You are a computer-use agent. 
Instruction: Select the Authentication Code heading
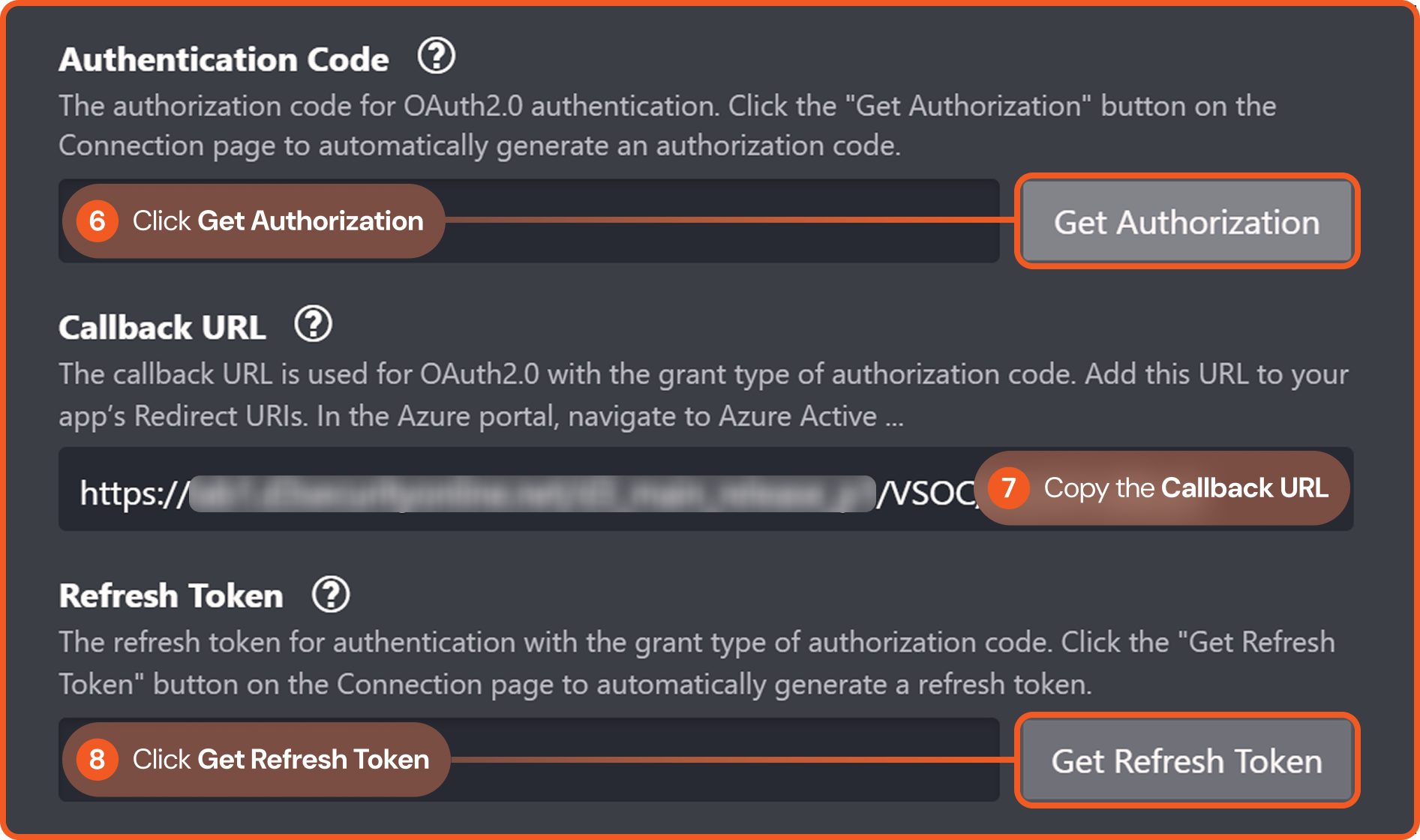[x=224, y=59]
